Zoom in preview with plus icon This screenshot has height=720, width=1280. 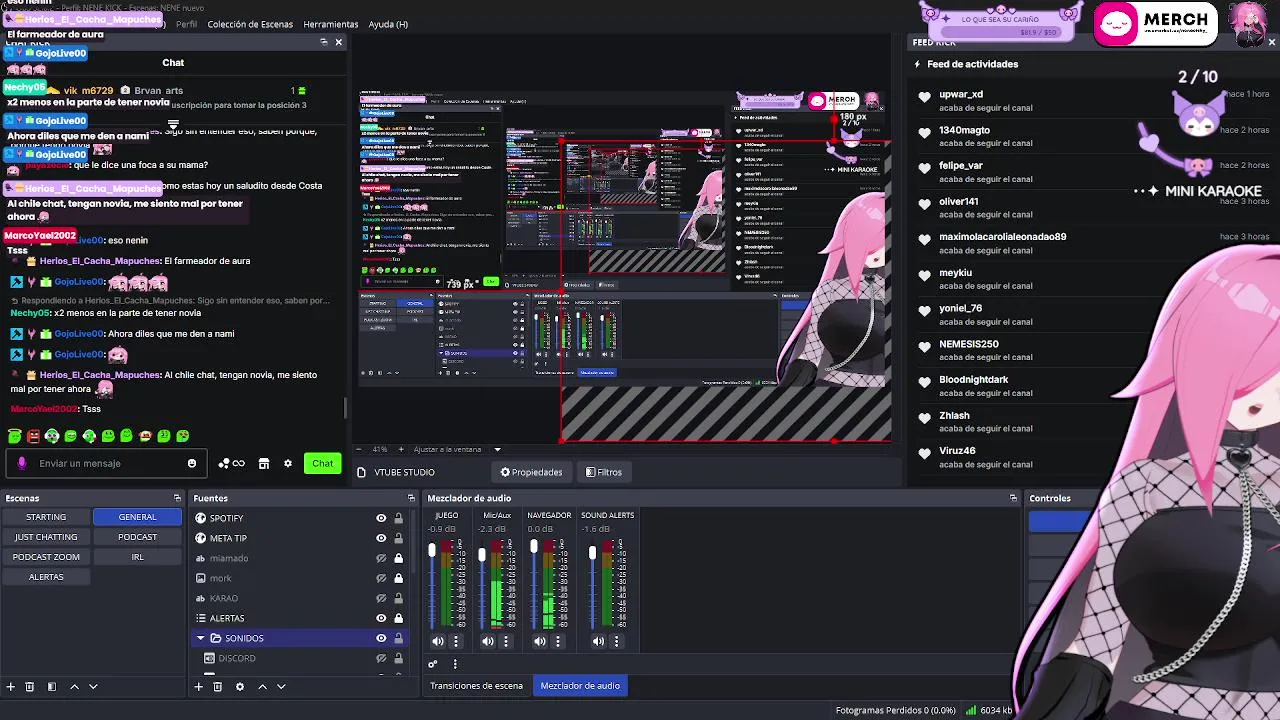coord(401,449)
